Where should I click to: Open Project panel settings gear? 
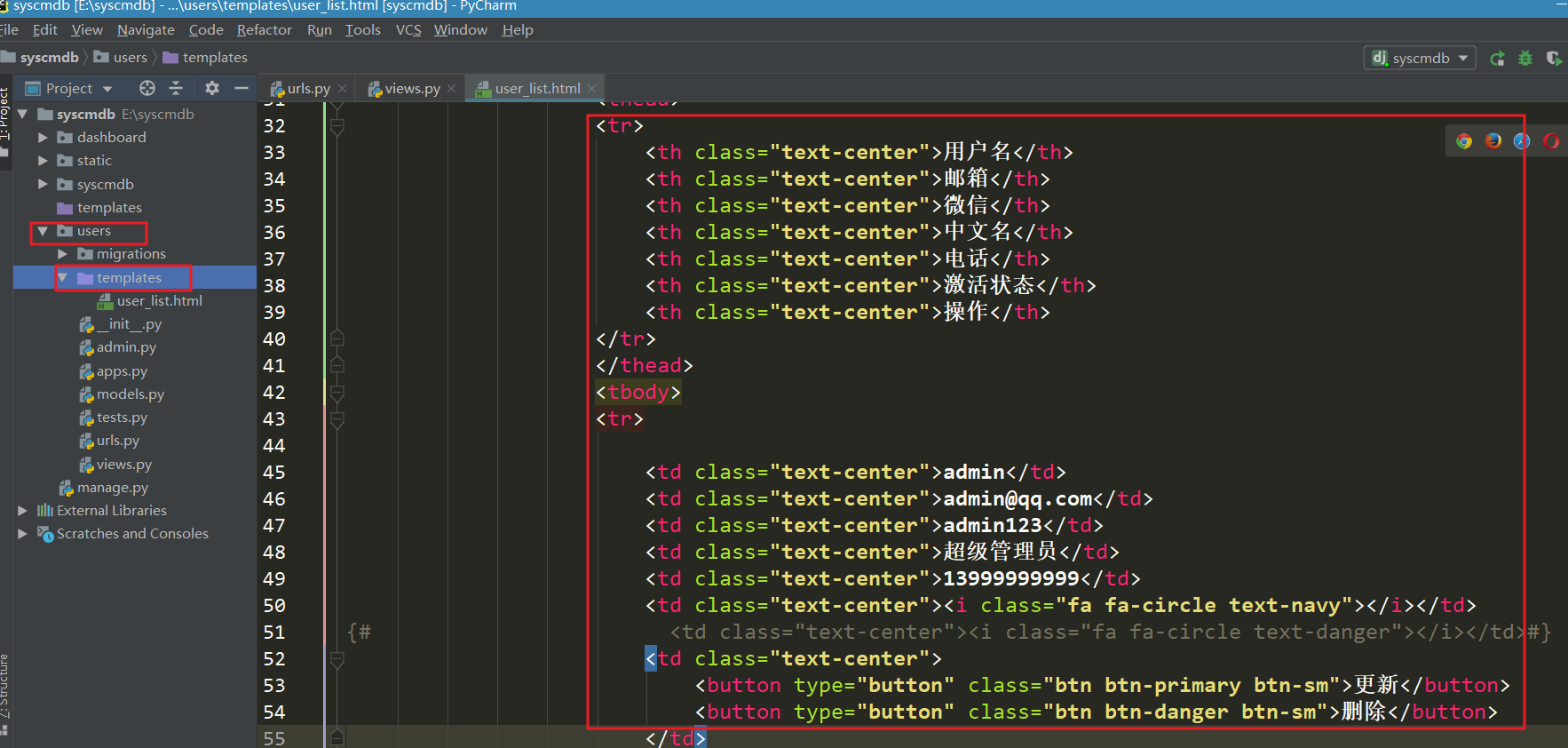(x=211, y=88)
